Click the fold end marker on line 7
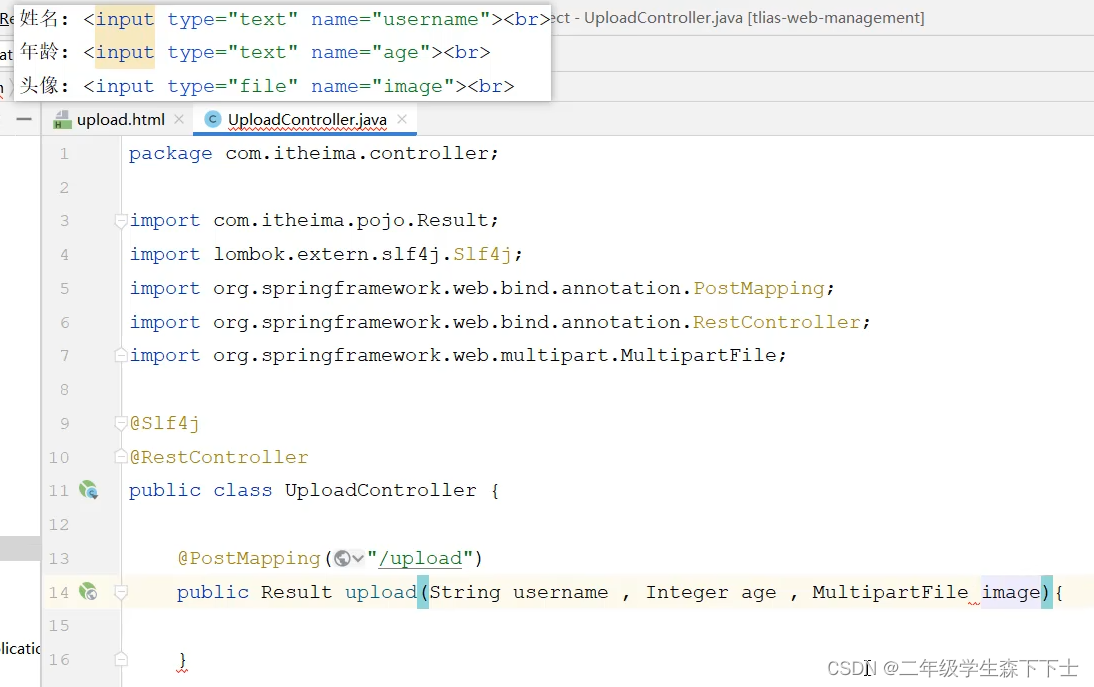 pyautogui.click(x=120, y=355)
